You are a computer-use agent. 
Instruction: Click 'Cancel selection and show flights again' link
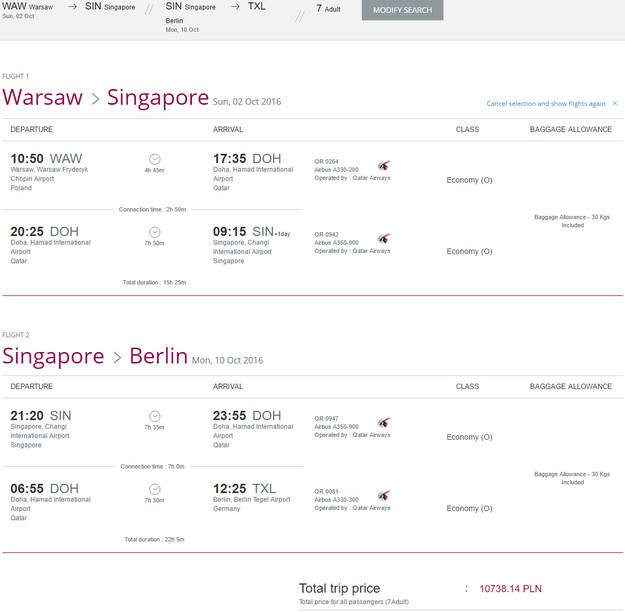pyautogui.click(x=546, y=104)
